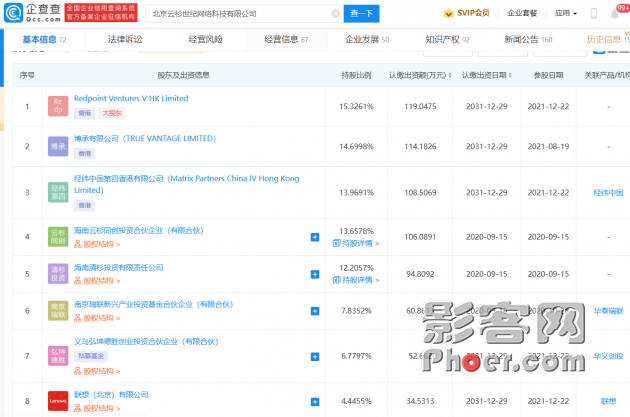View 股权结构 for 南京瑞联

(x=97, y=318)
